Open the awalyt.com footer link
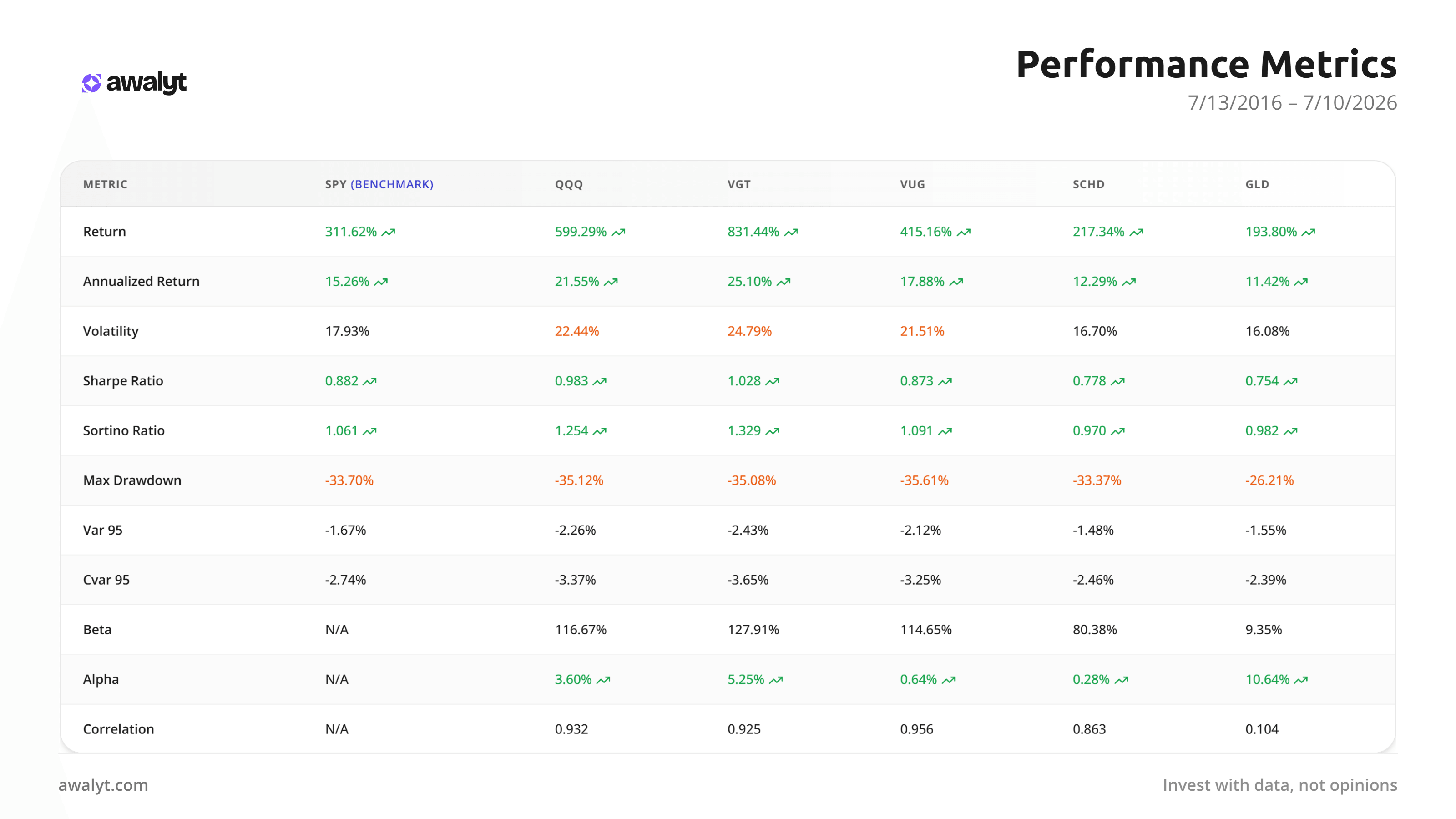 [103, 785]
